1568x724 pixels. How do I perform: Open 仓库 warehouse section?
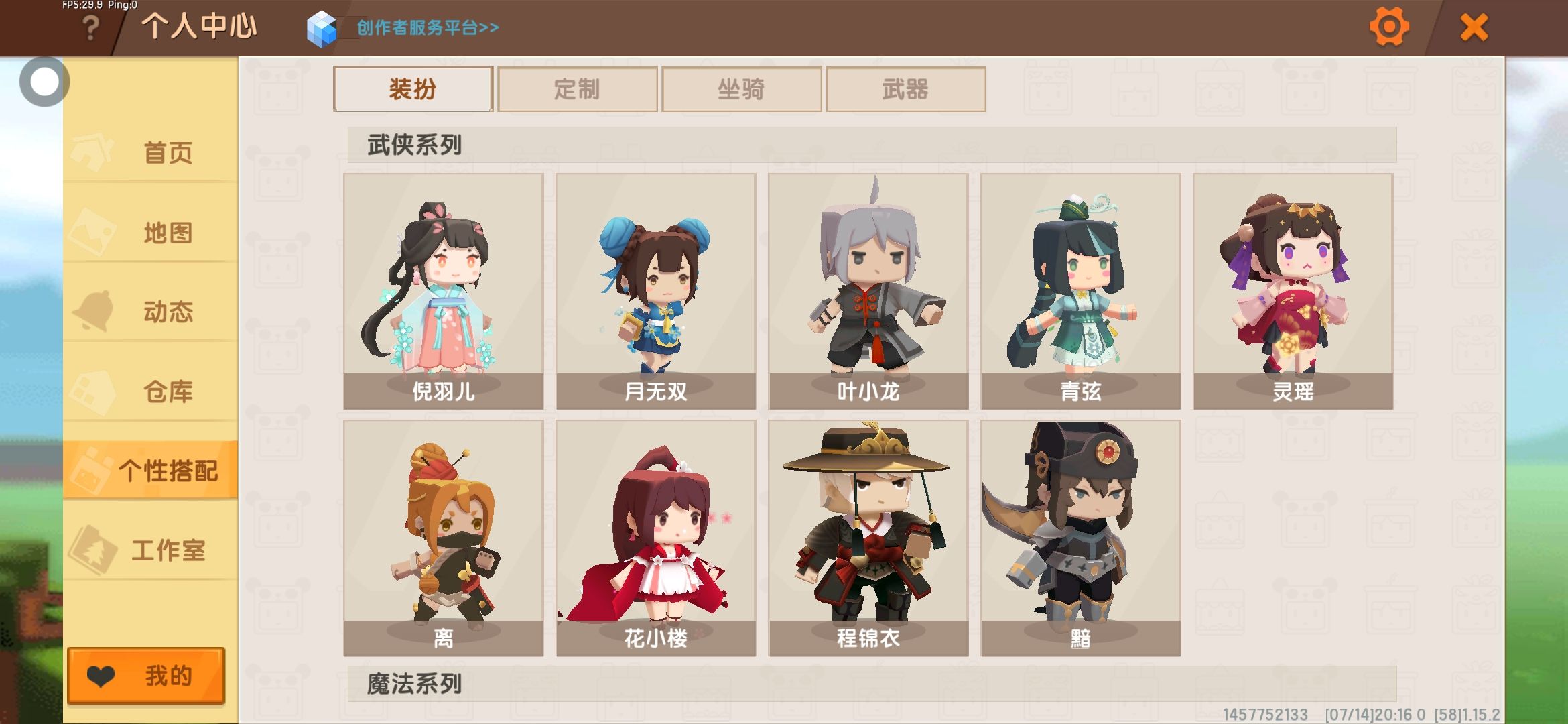click(151, 391)
